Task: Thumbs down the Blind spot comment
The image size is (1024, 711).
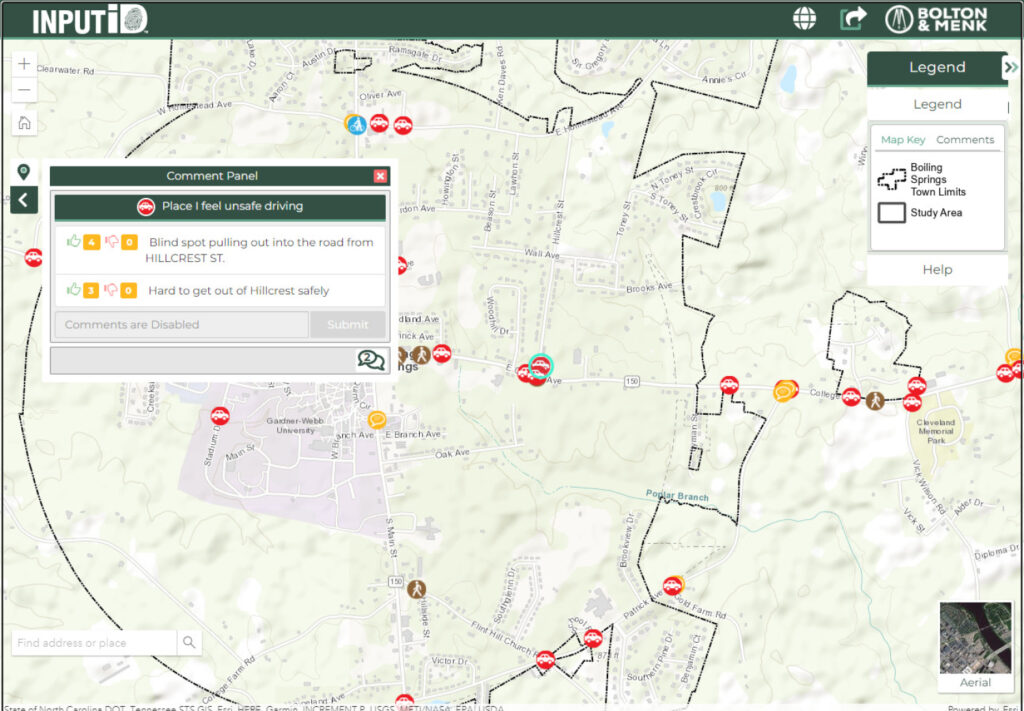Action: [112, 242]
